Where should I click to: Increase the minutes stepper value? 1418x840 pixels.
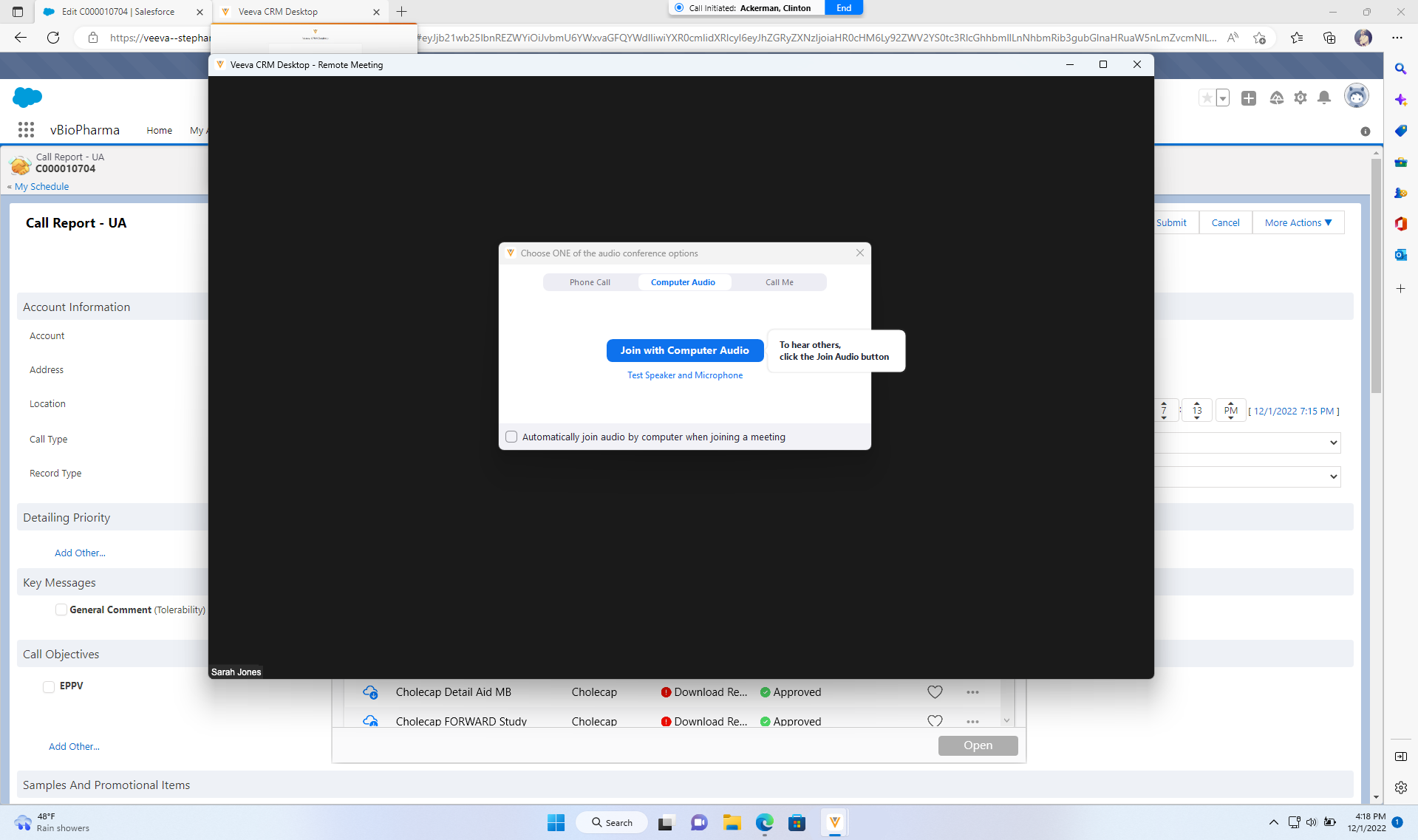(1197, 403)
